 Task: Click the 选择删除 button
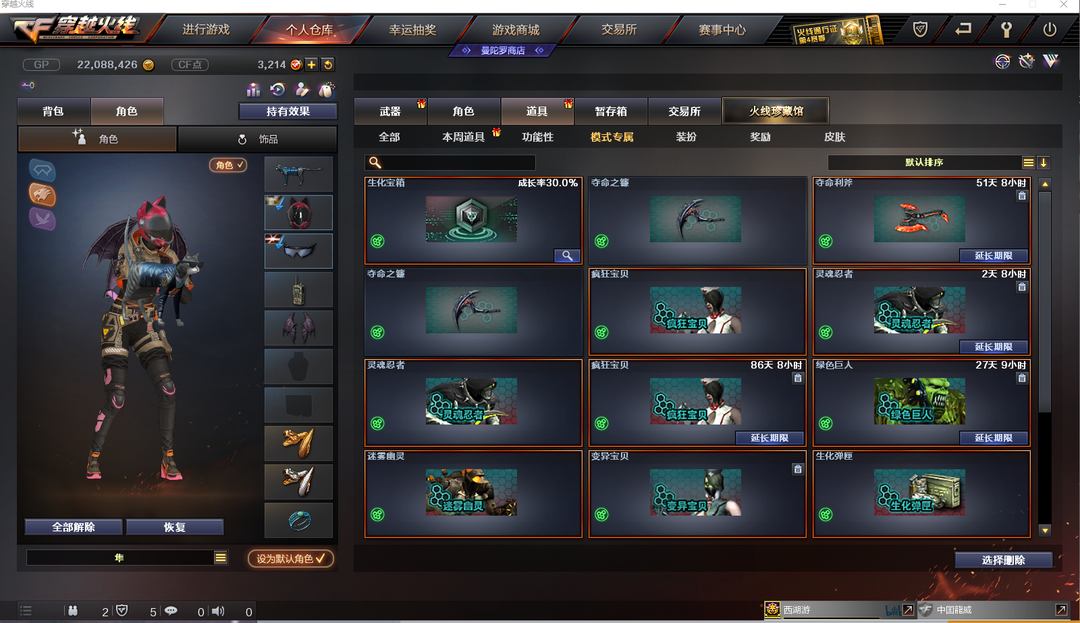coord(1003,560)
